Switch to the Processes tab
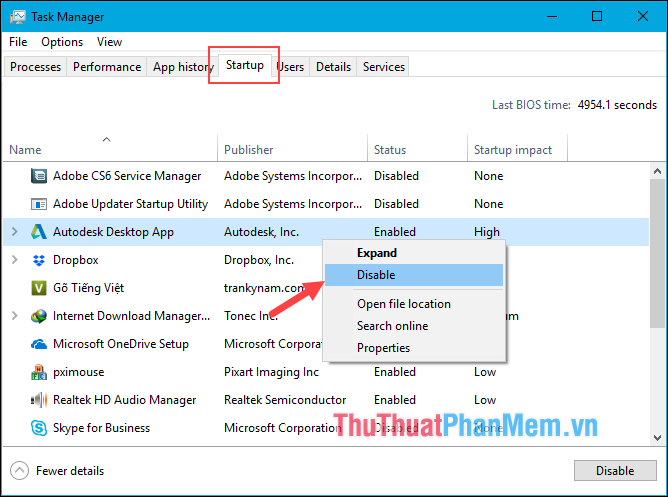 35,67
